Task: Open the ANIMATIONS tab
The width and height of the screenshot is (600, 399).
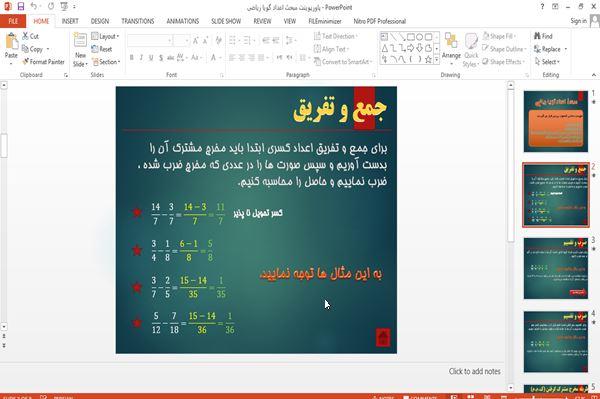Action: click(x=183, y=21)
